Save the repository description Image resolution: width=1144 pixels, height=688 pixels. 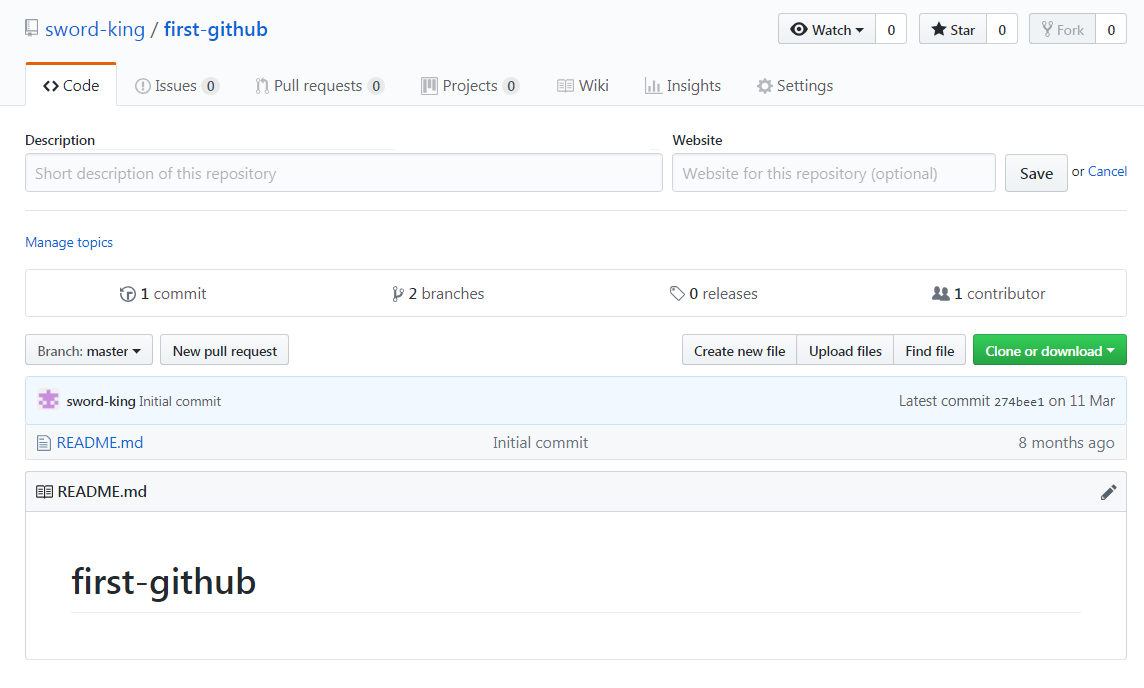click(1036, 173)
